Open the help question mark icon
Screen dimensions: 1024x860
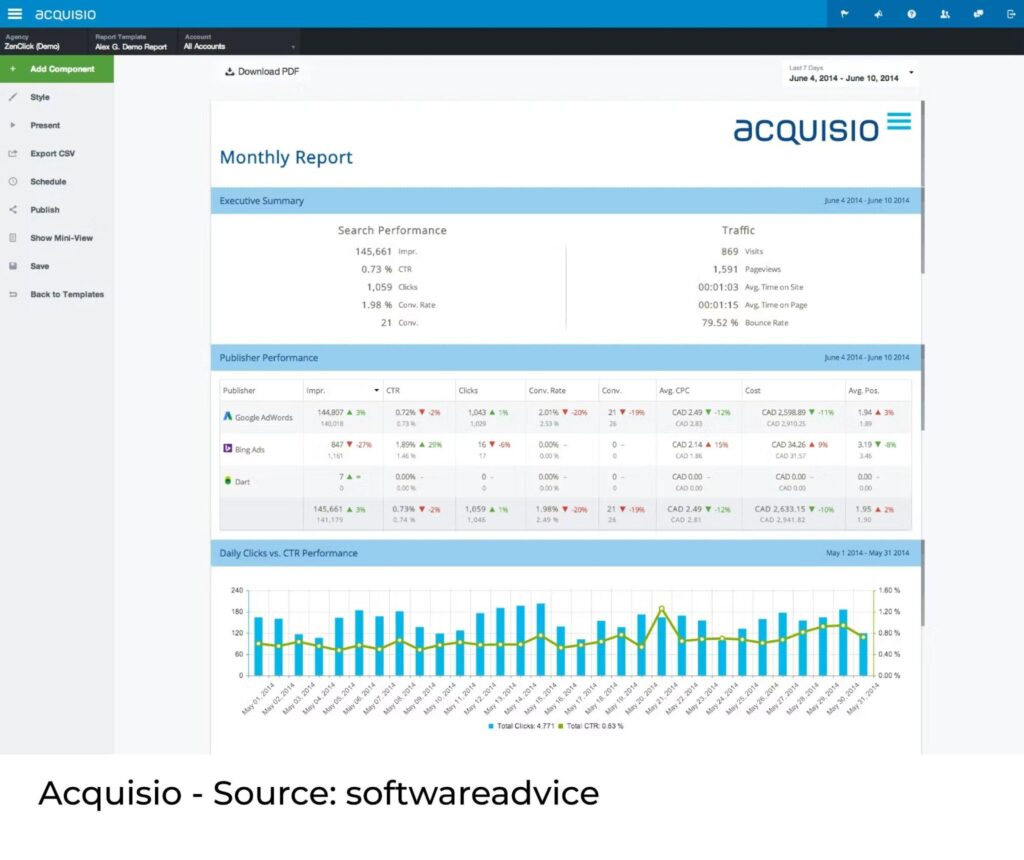tap(911, 14)
